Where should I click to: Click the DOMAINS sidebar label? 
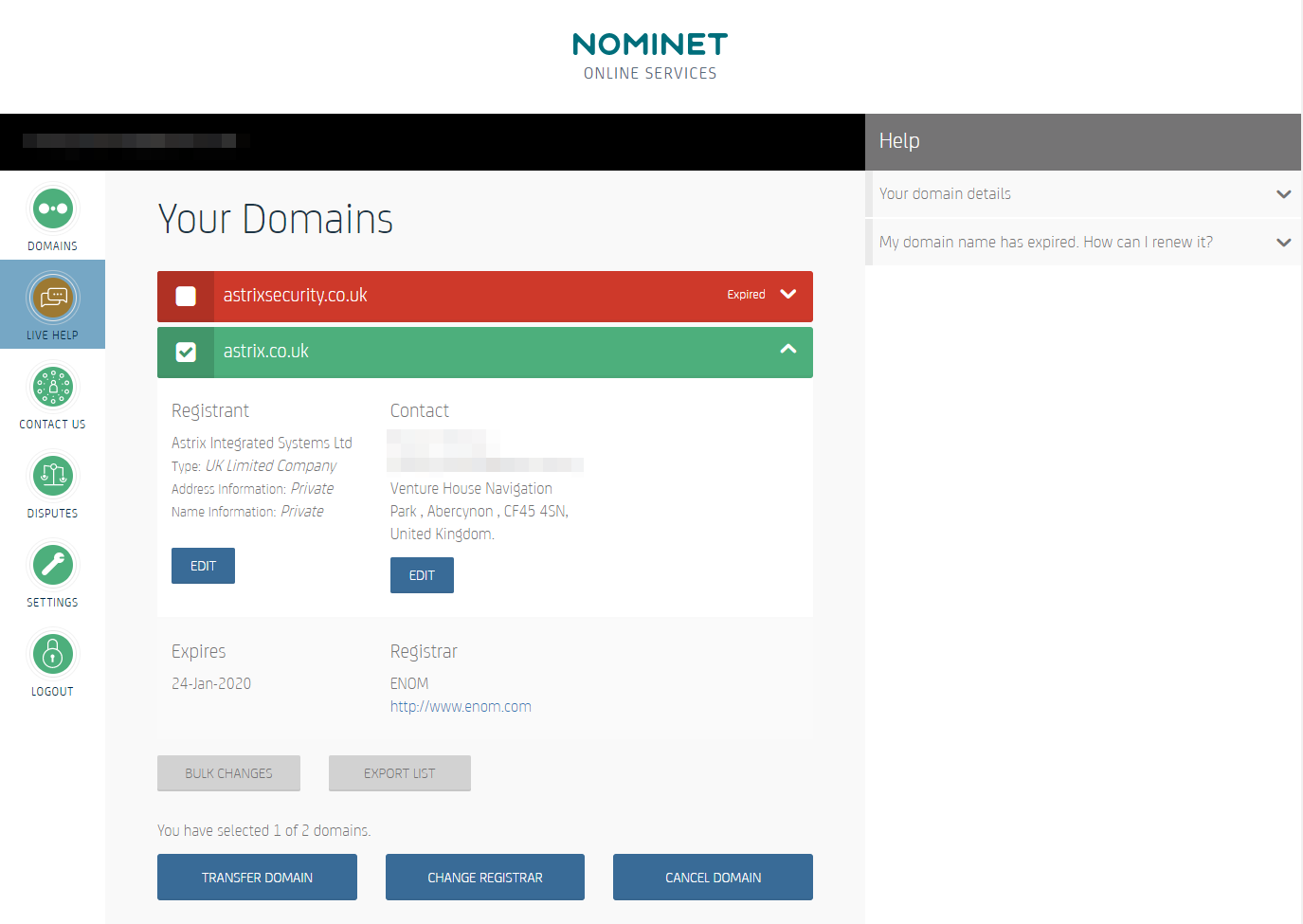pyautogui.click(x=53, y=246)
